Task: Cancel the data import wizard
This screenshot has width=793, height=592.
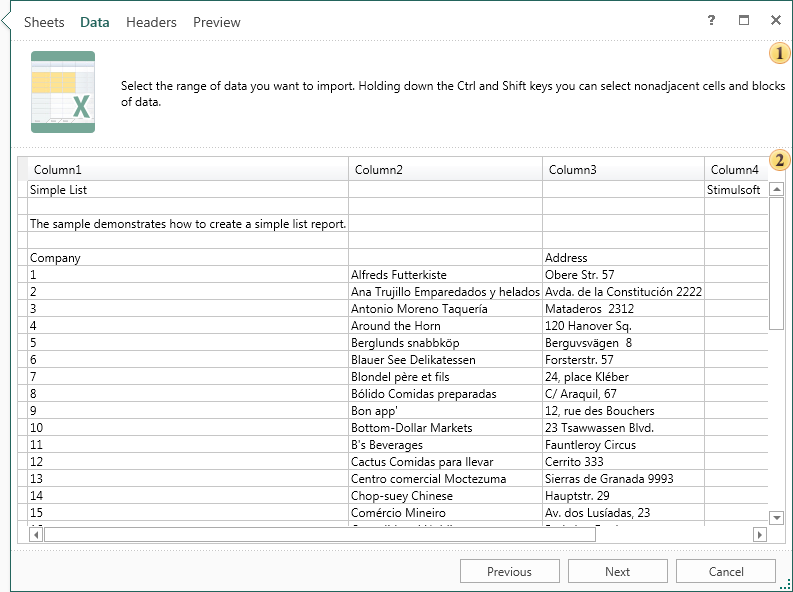Action: click(x=726, y=571)
